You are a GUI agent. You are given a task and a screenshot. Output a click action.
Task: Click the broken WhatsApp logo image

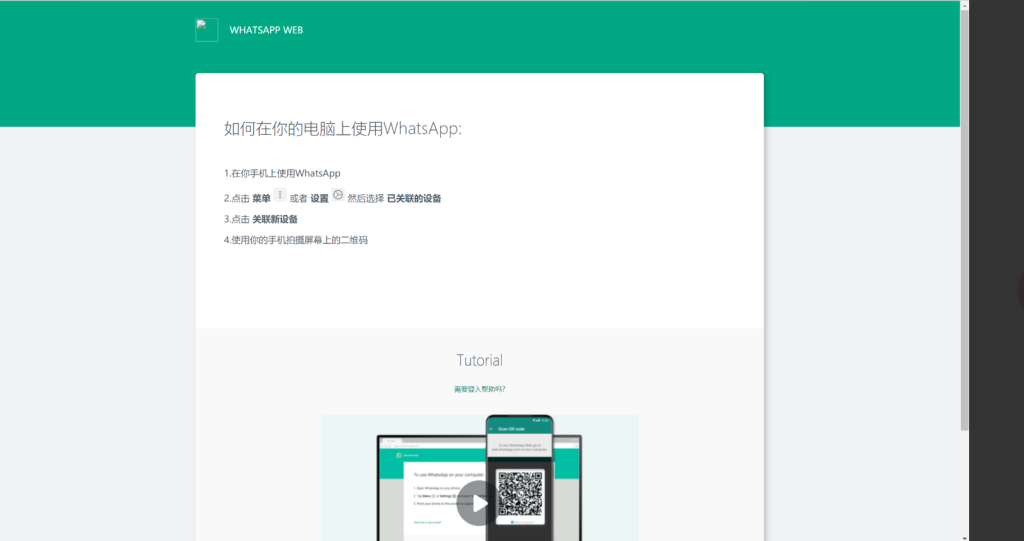[x=206, y=30]
